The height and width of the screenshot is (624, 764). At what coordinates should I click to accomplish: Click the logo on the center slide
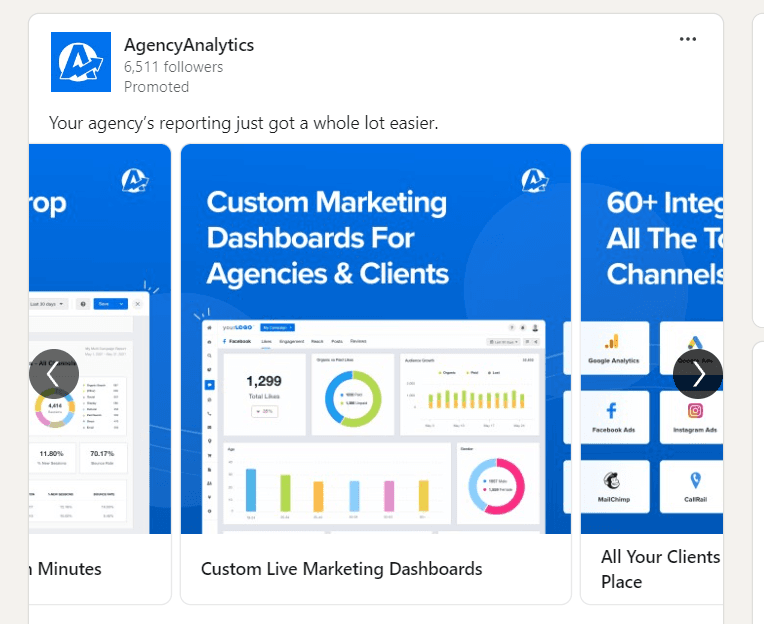[535, 180]
